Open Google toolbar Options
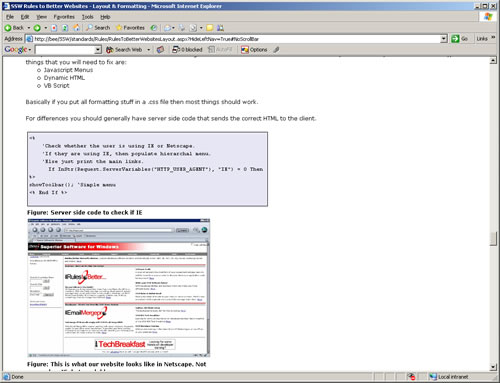Screen dimensions: 500x383 click(254, 50)
